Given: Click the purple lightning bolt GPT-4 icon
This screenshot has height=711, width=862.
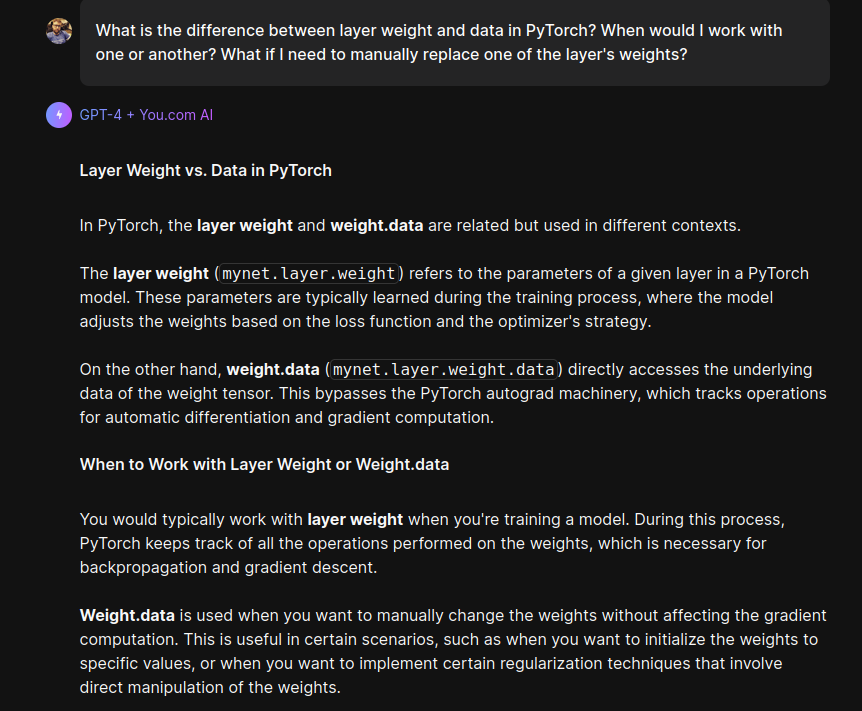Looking at the screenshot, I should tap(59, 115).
